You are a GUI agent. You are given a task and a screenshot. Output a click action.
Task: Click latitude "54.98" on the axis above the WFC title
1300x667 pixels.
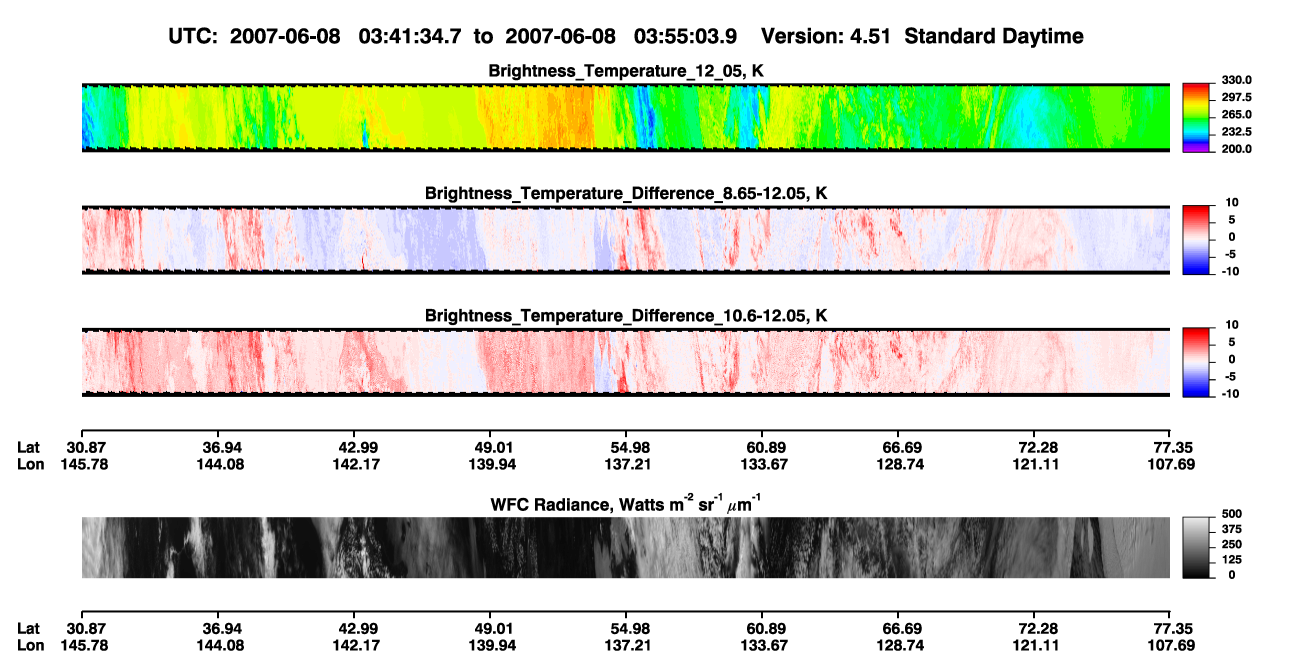click(628, 447)
